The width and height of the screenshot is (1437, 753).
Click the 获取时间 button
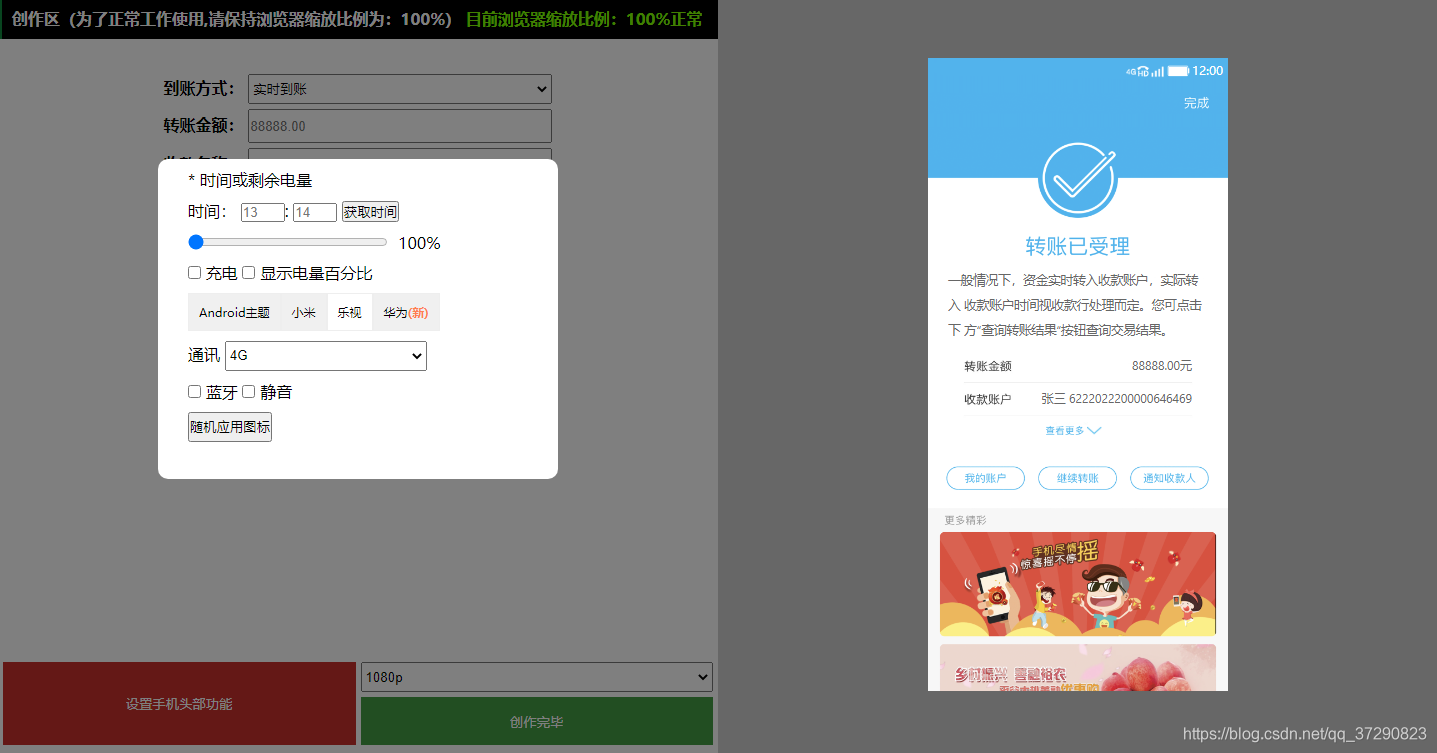click(371, 212)
